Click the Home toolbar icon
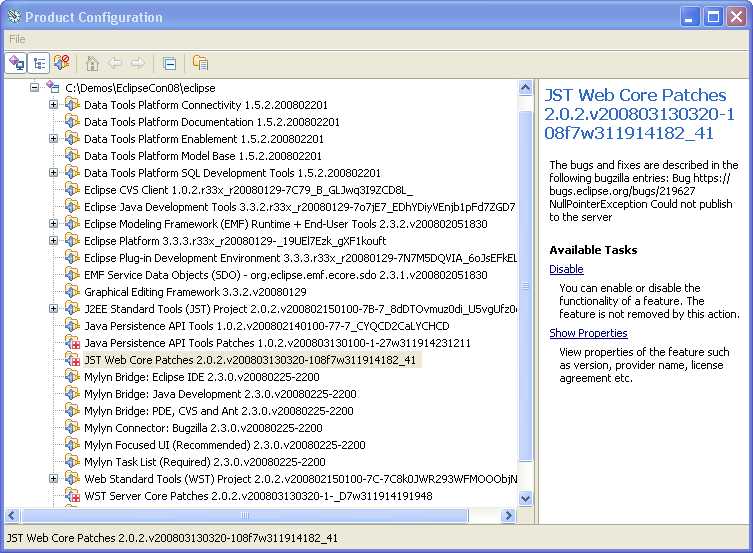 coord(92,63)
